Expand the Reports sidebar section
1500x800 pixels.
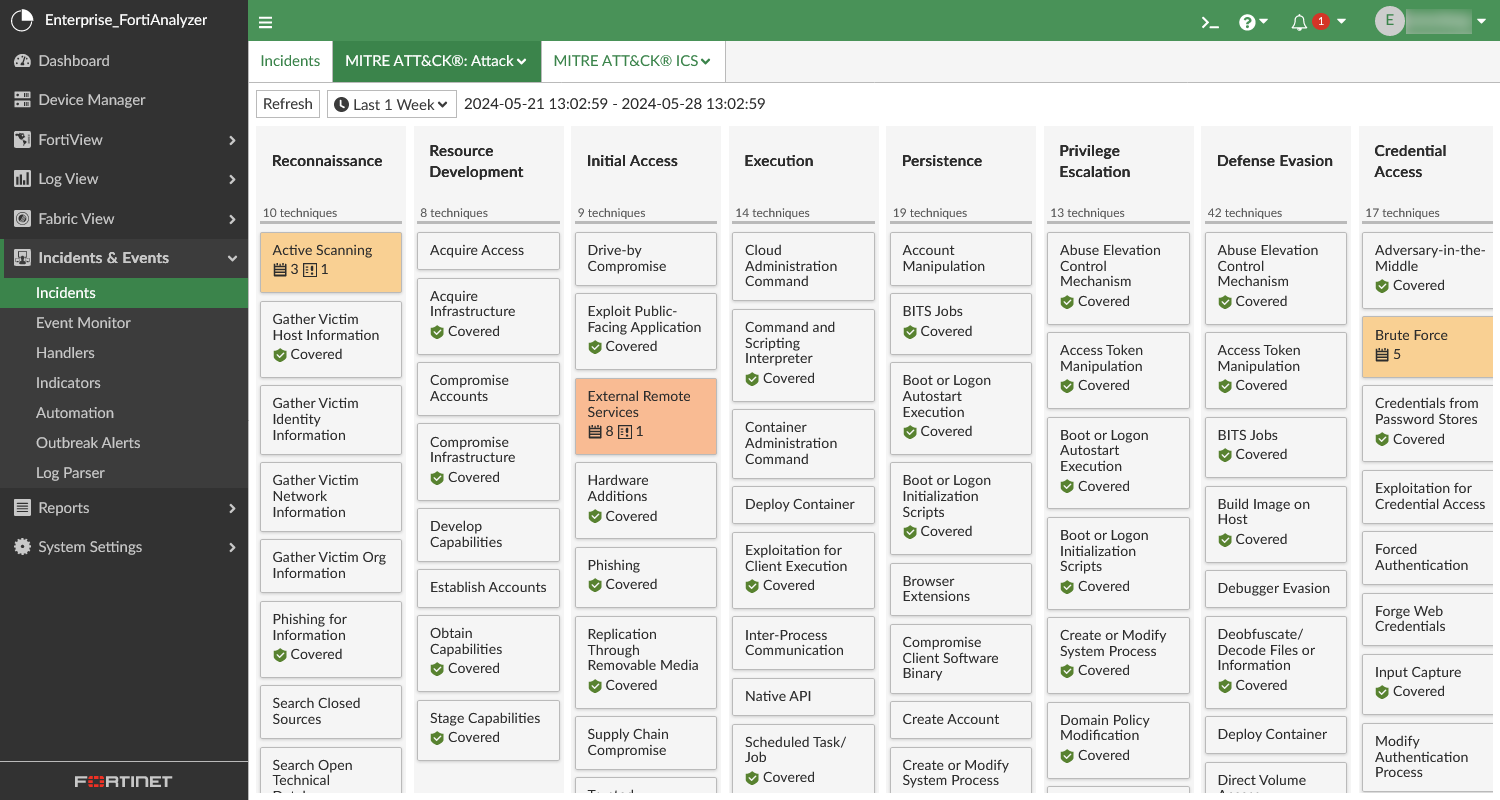124,508
